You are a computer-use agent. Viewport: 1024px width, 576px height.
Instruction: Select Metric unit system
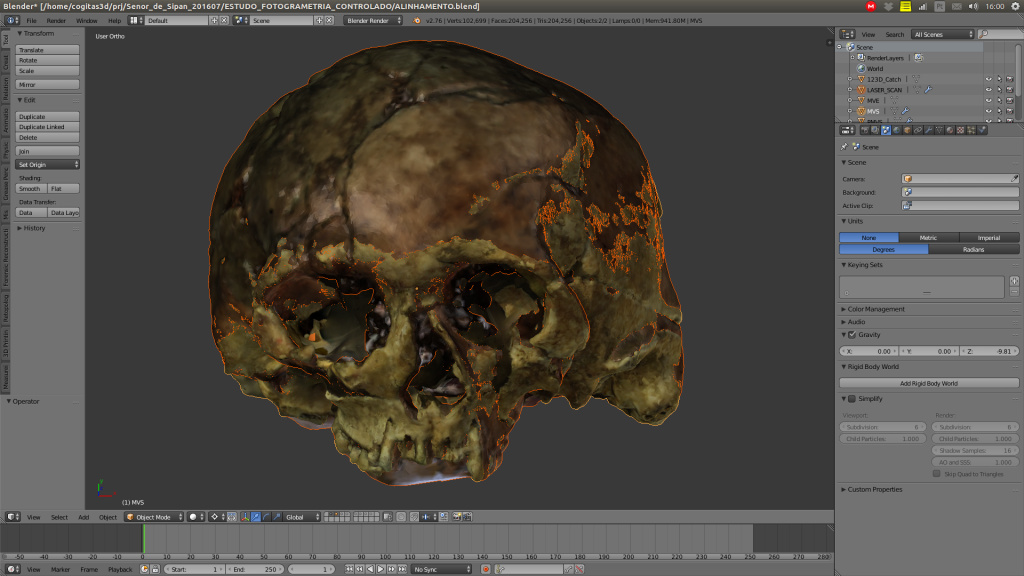point(929,238)
